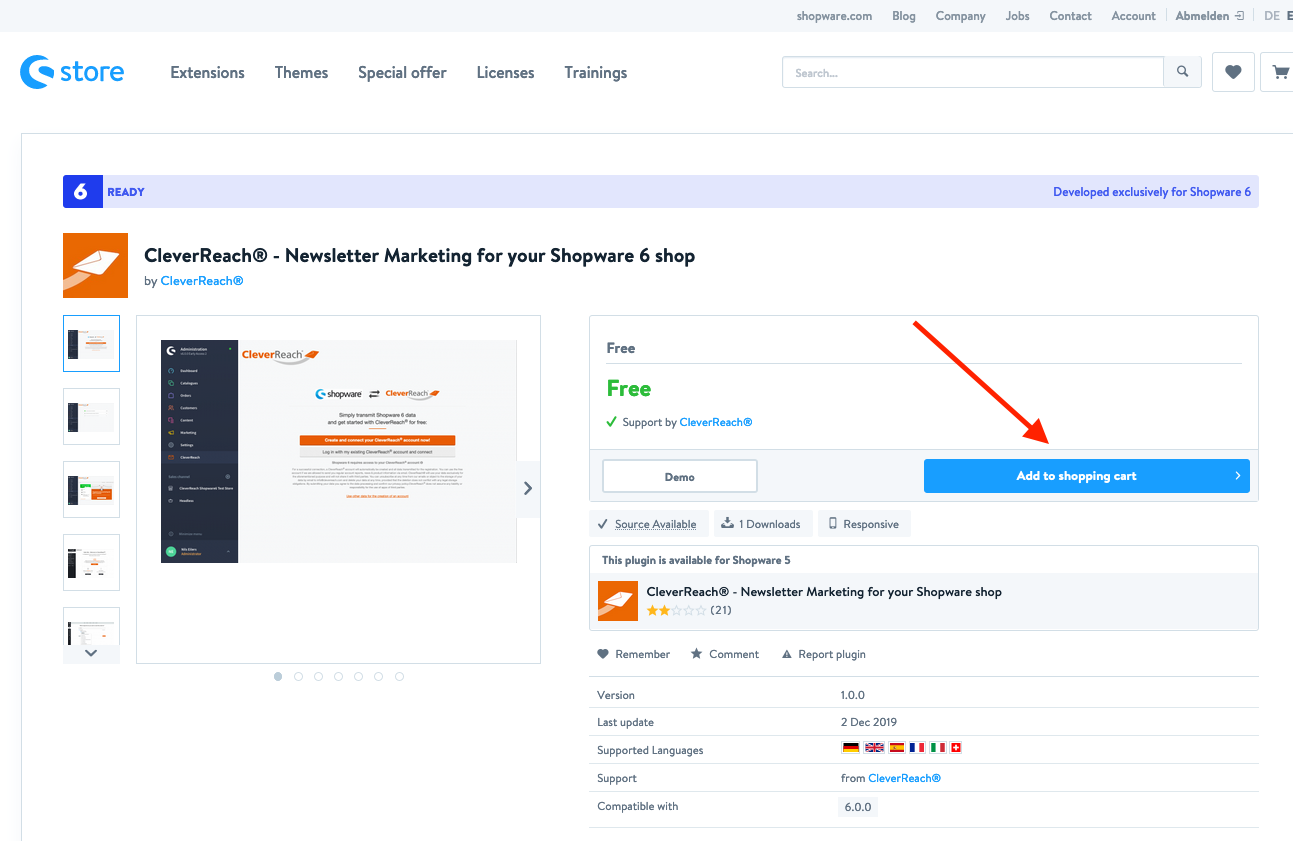Screen dimensions: 1293x841
Task: Click the Shopware 6 badge icon
Action: click(x=82, y=192)
